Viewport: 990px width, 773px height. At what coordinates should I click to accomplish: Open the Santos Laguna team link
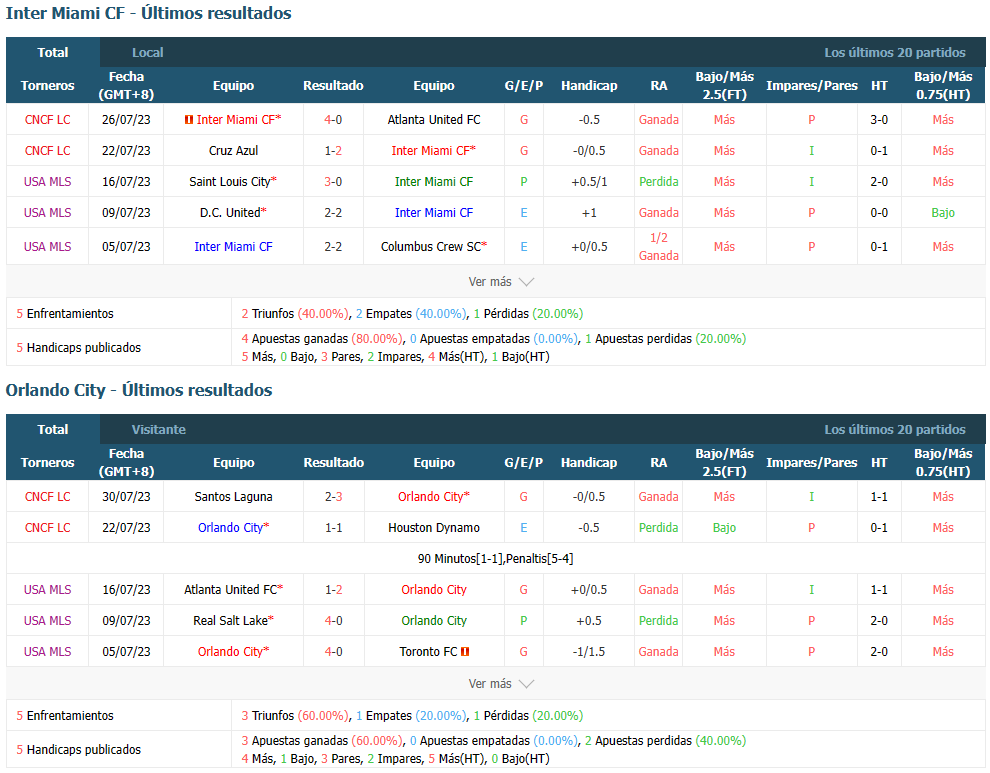point(234,497)
